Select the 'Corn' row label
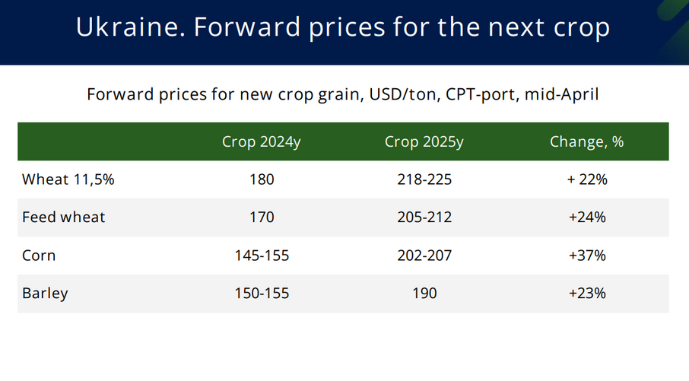 point(39,255)
